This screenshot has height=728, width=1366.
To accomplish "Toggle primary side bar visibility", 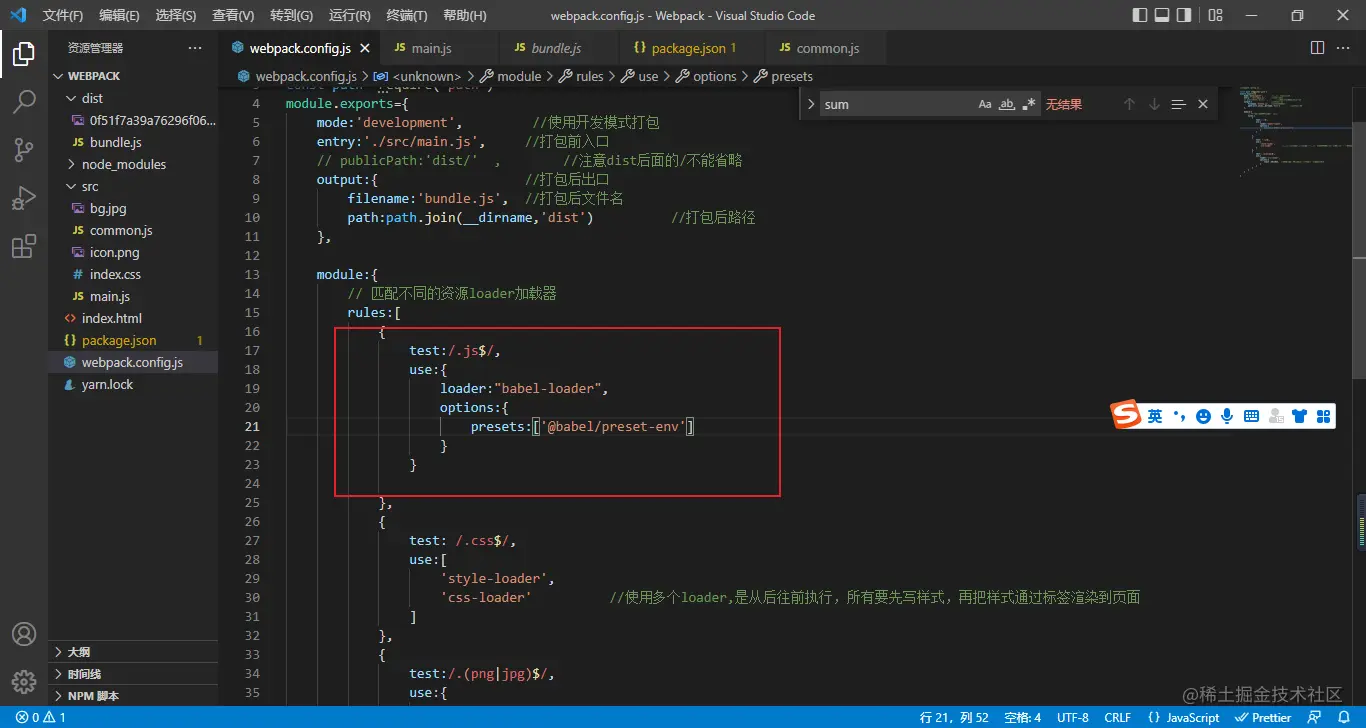I will pyautogui.click(x=1140, y=15).
